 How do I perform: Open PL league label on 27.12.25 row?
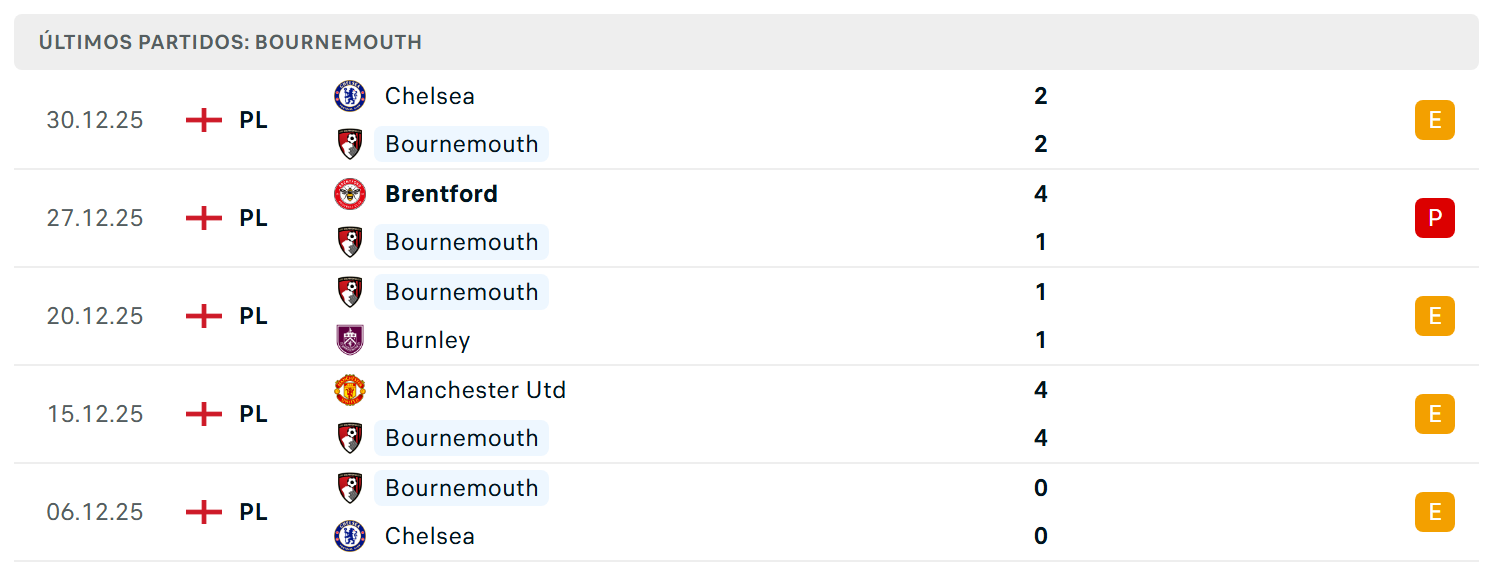[254, 218]
